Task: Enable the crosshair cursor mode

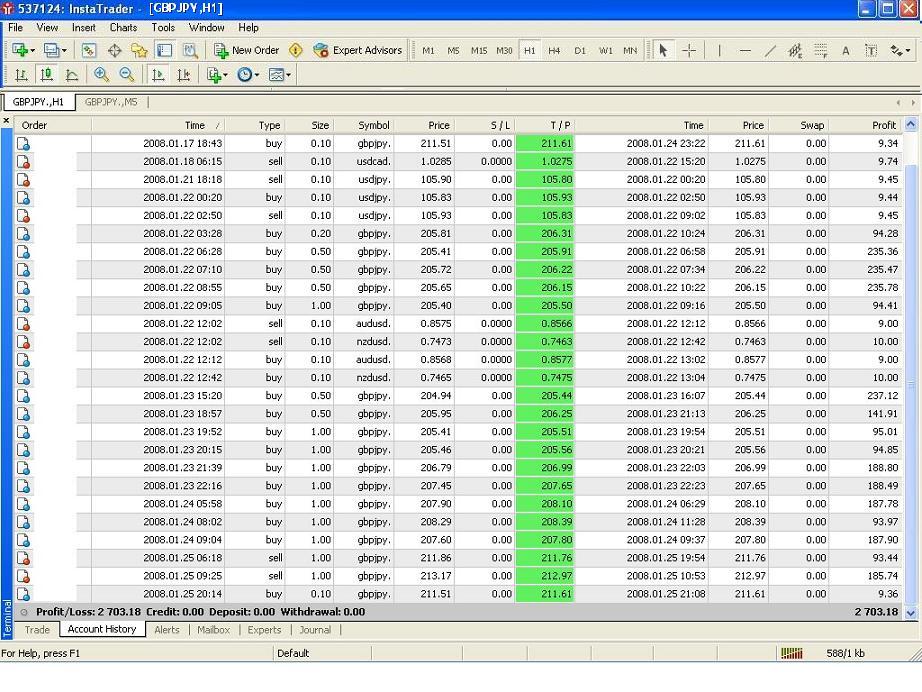Action: coord(689,51)
